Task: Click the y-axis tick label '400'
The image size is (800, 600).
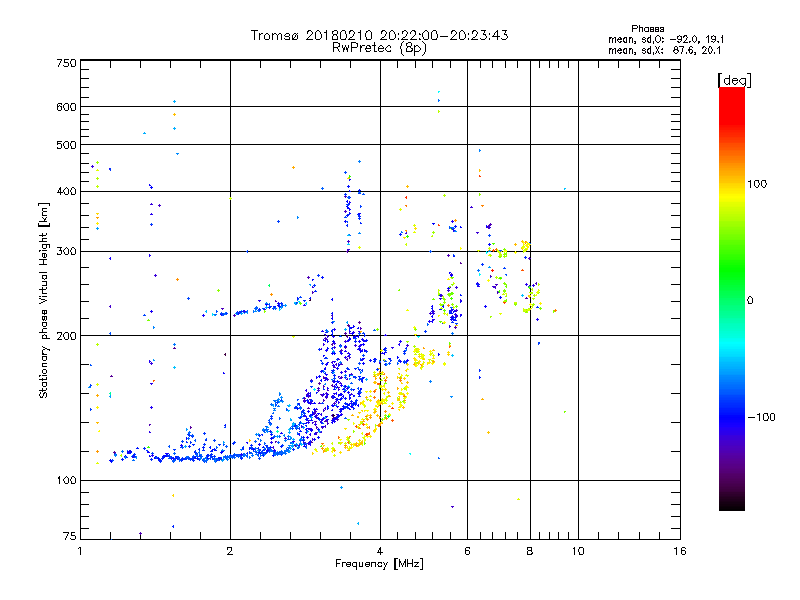Action: pos(66,191)
